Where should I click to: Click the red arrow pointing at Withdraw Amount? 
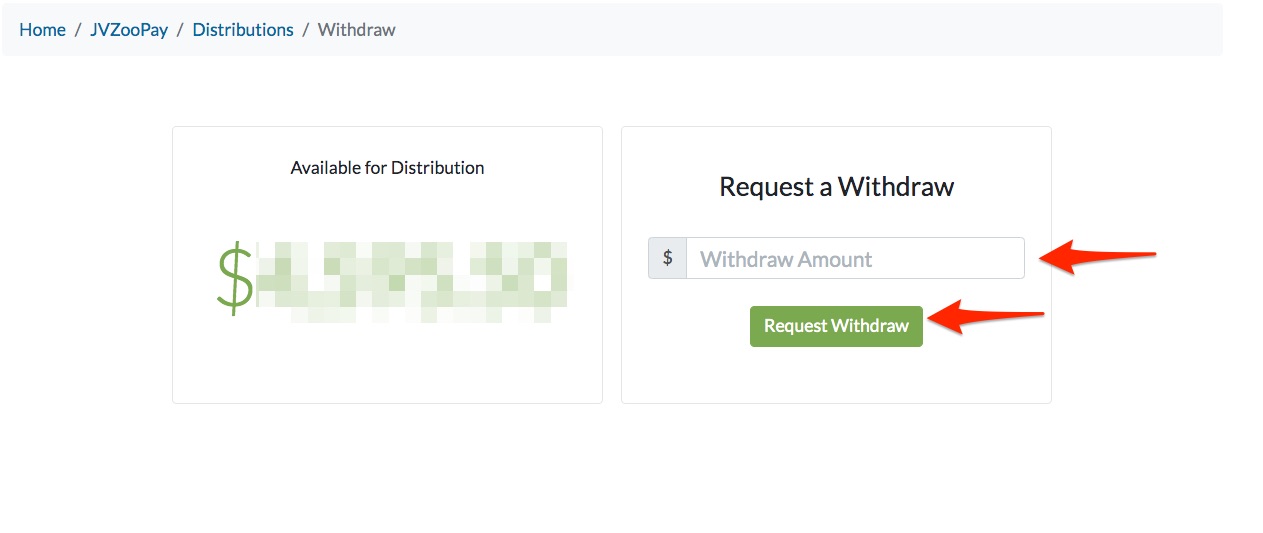coord(1097,256)
